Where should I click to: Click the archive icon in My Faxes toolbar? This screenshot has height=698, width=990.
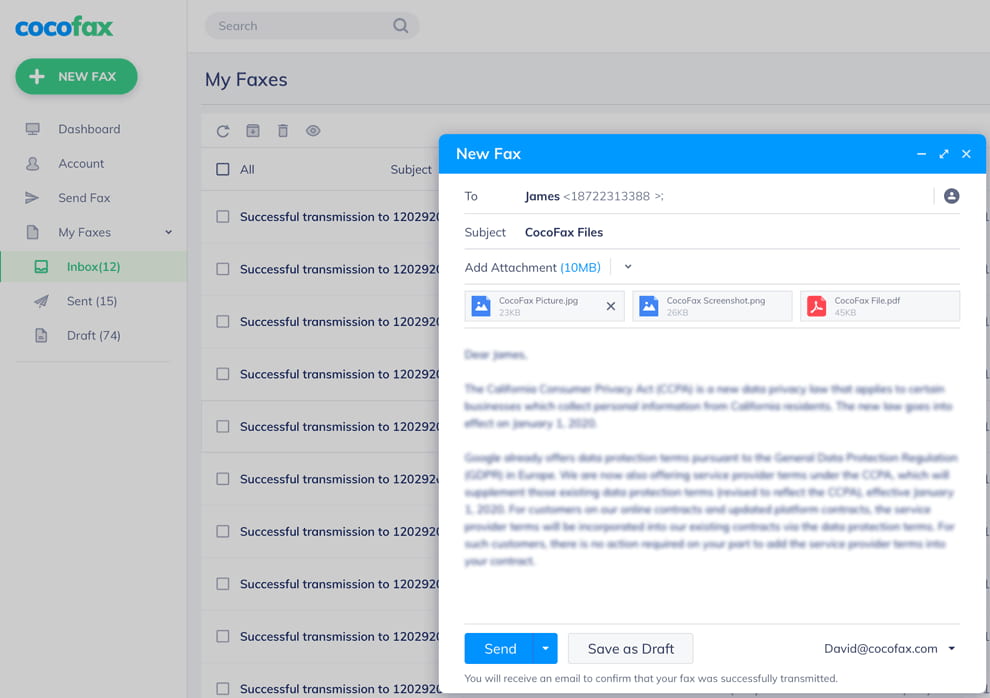(x=253, y=131)
